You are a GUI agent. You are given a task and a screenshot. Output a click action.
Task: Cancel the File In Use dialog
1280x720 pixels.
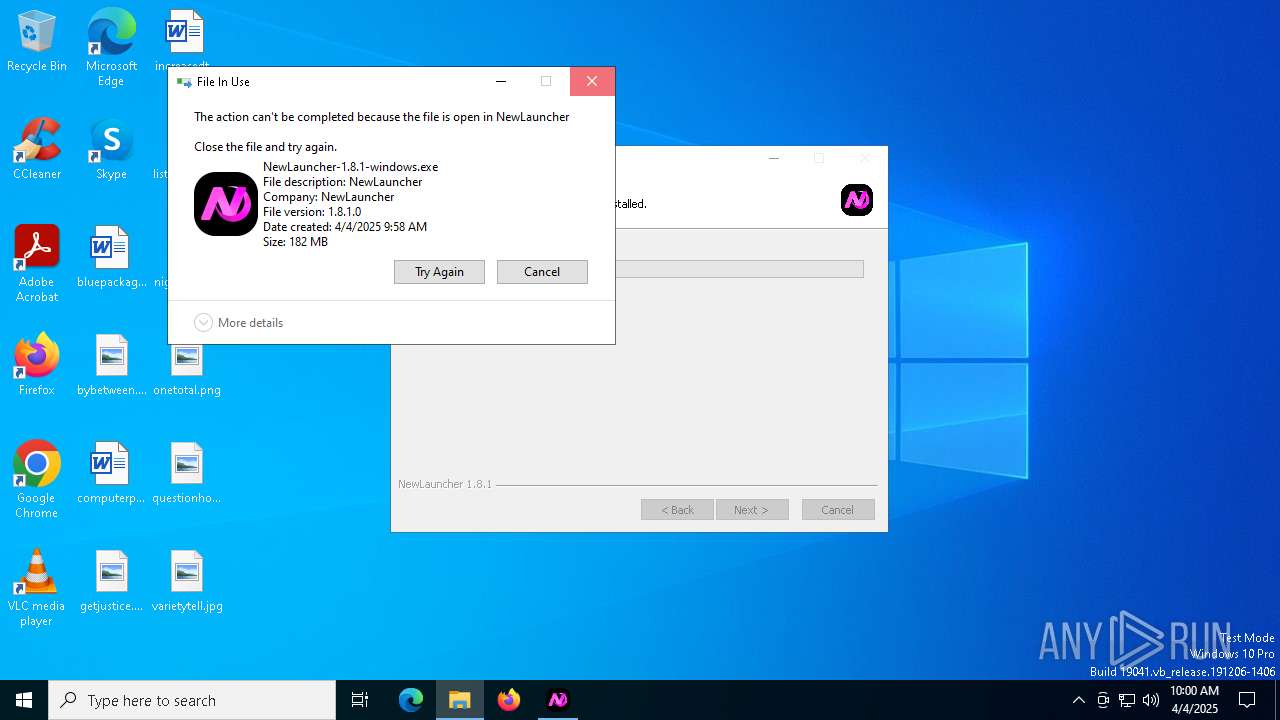[542, 272]
